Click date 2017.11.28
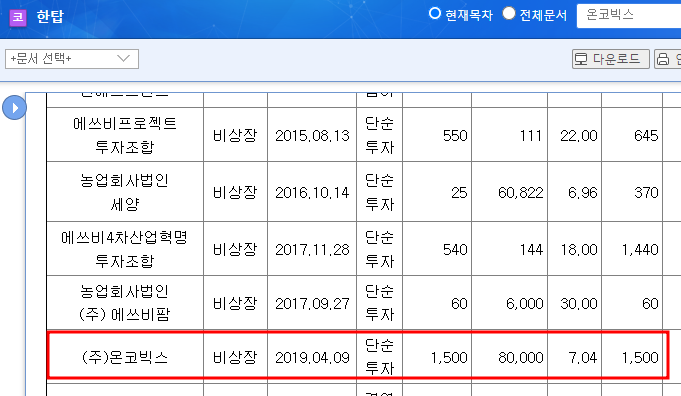The width and height of the screenshot is (681, 396). point(312,249)
